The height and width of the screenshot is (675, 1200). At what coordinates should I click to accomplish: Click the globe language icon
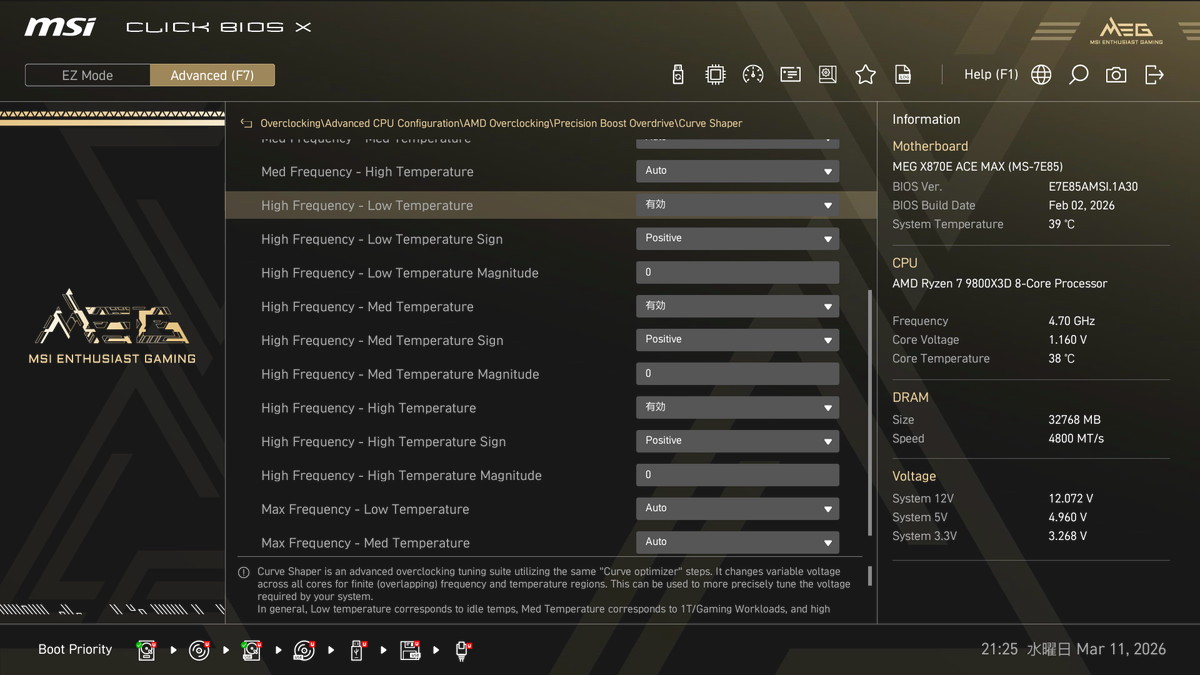[x=1041, y=75]
